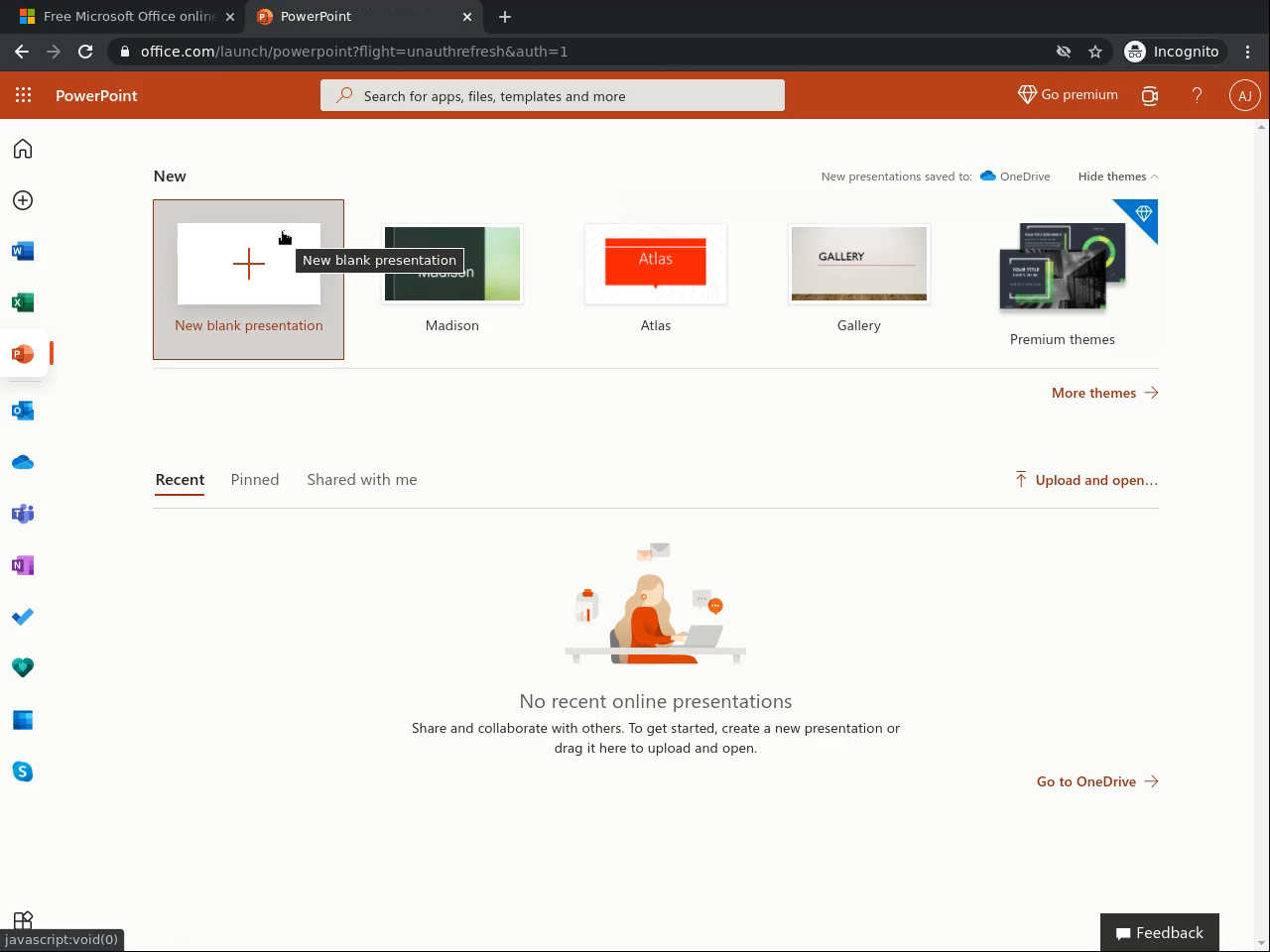Open a new browser tab
1270x952 pixels.
pyautogui.click(x=505, y=17)
